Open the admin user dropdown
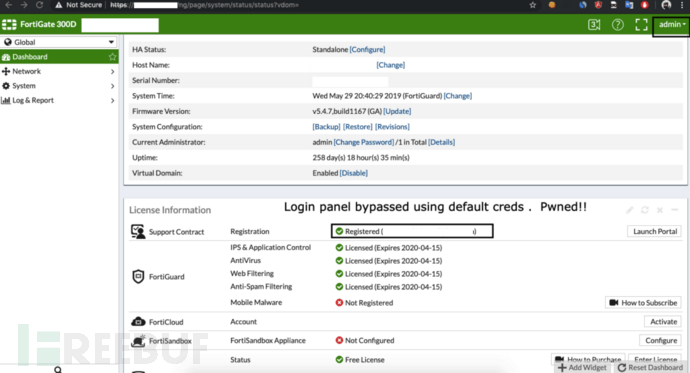 (x=672, y=25)
